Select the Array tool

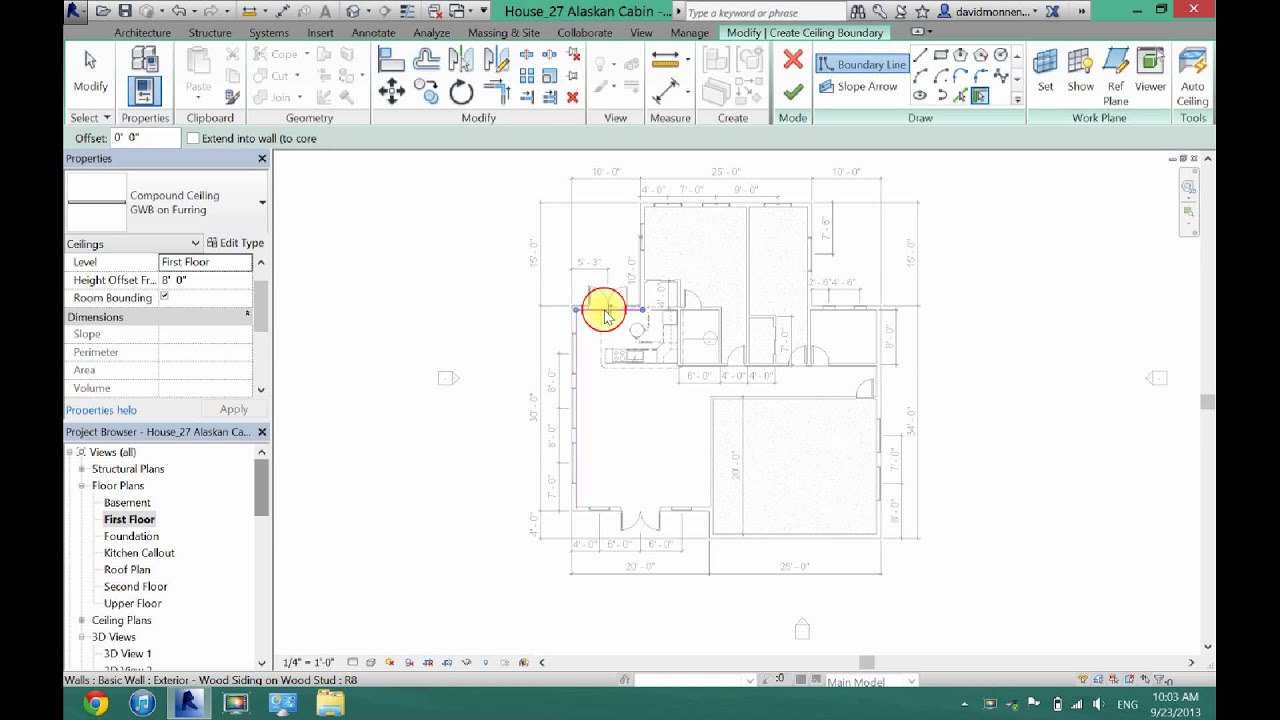tap(527, 76)
